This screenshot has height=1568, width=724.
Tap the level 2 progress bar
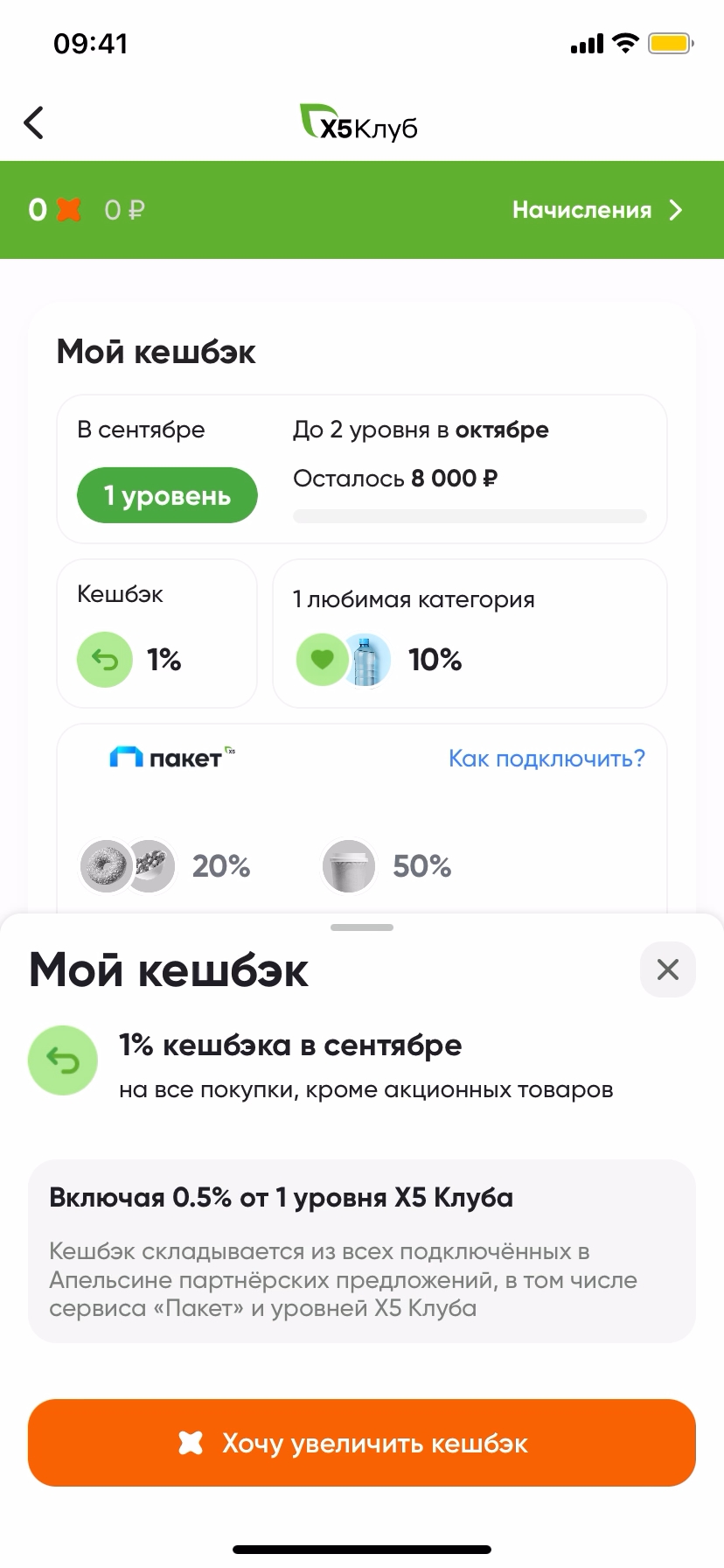click(470, 516)
